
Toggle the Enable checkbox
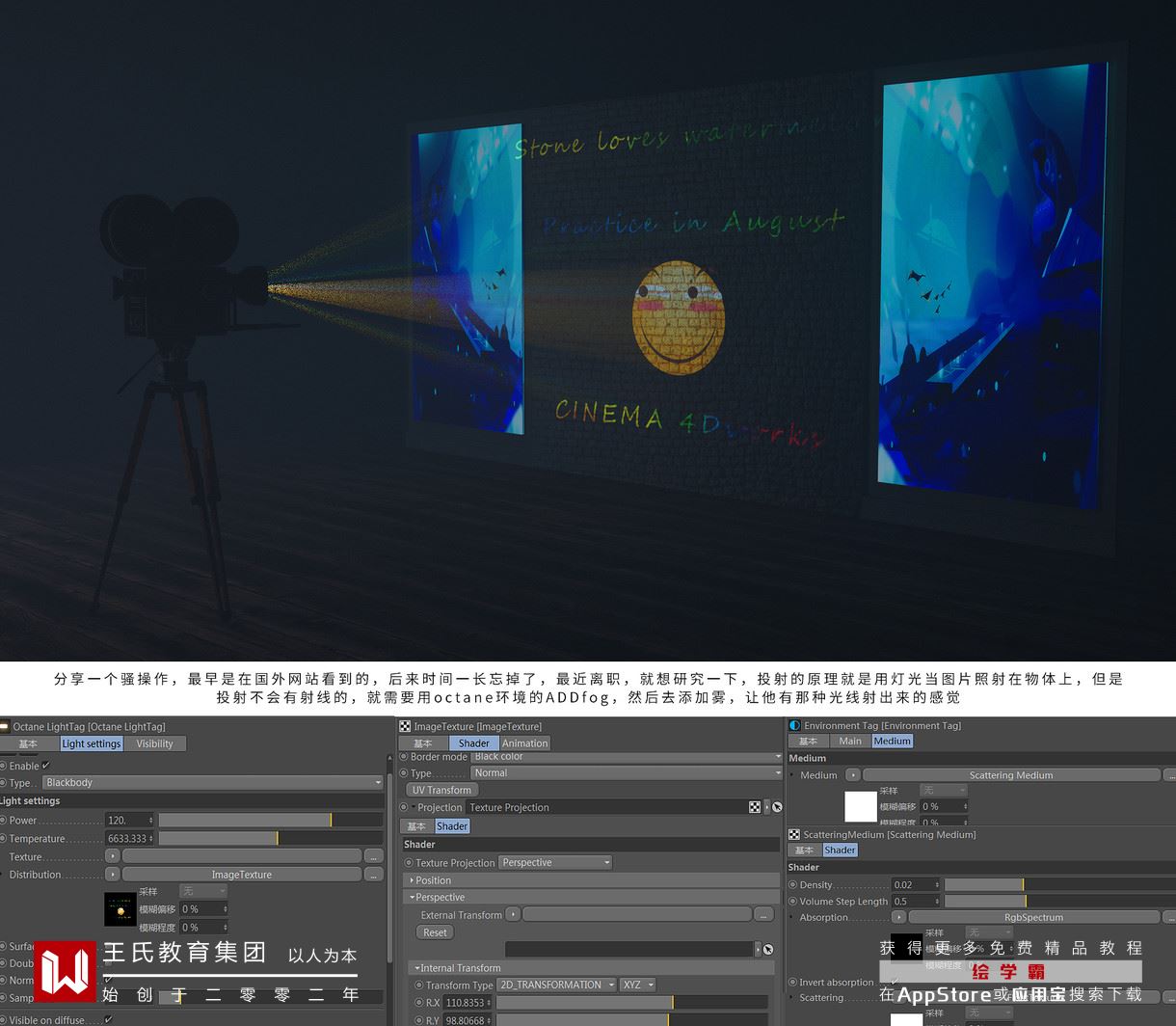click(x=45, y=766)
